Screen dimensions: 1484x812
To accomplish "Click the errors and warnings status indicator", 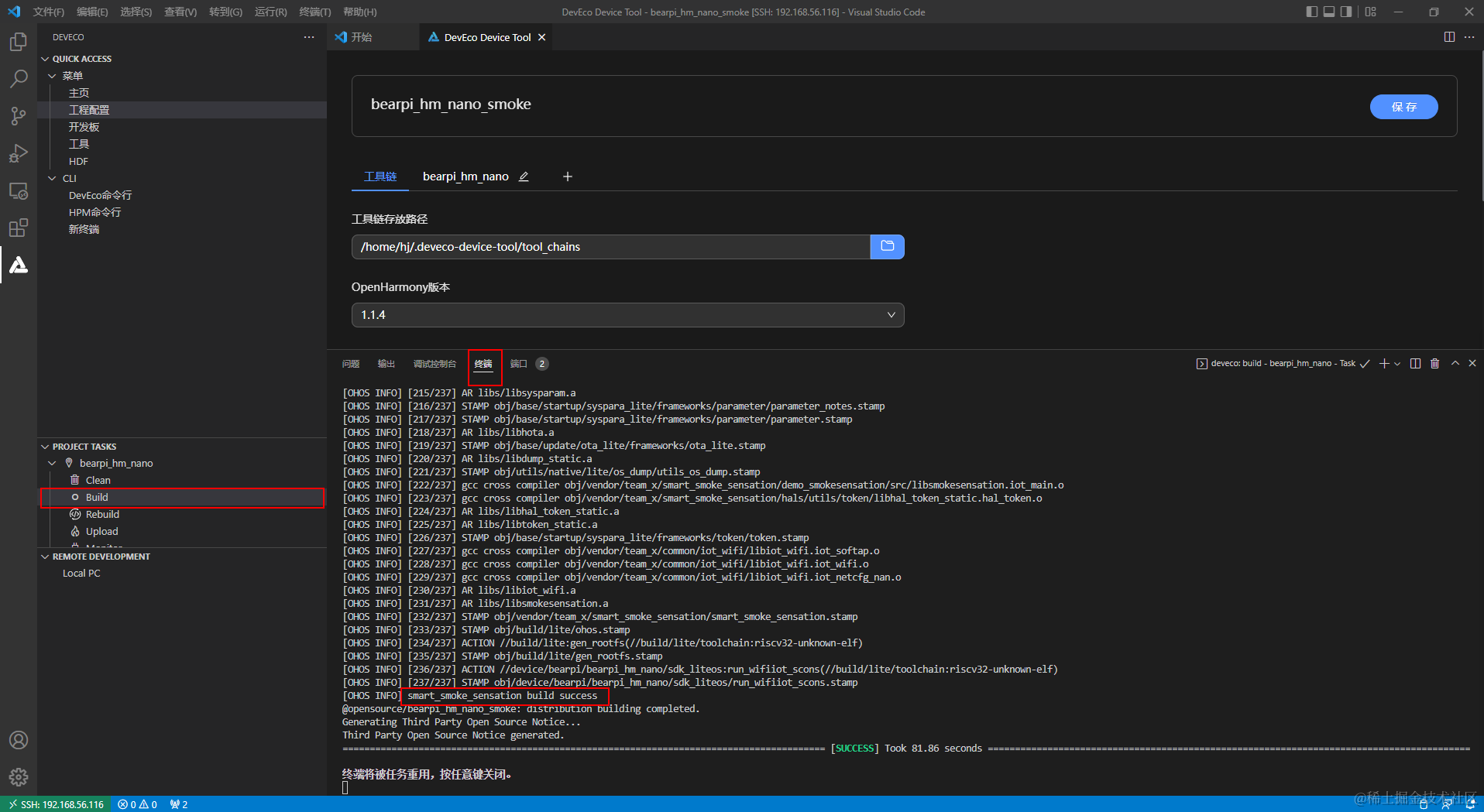I will tap(137, 804).
